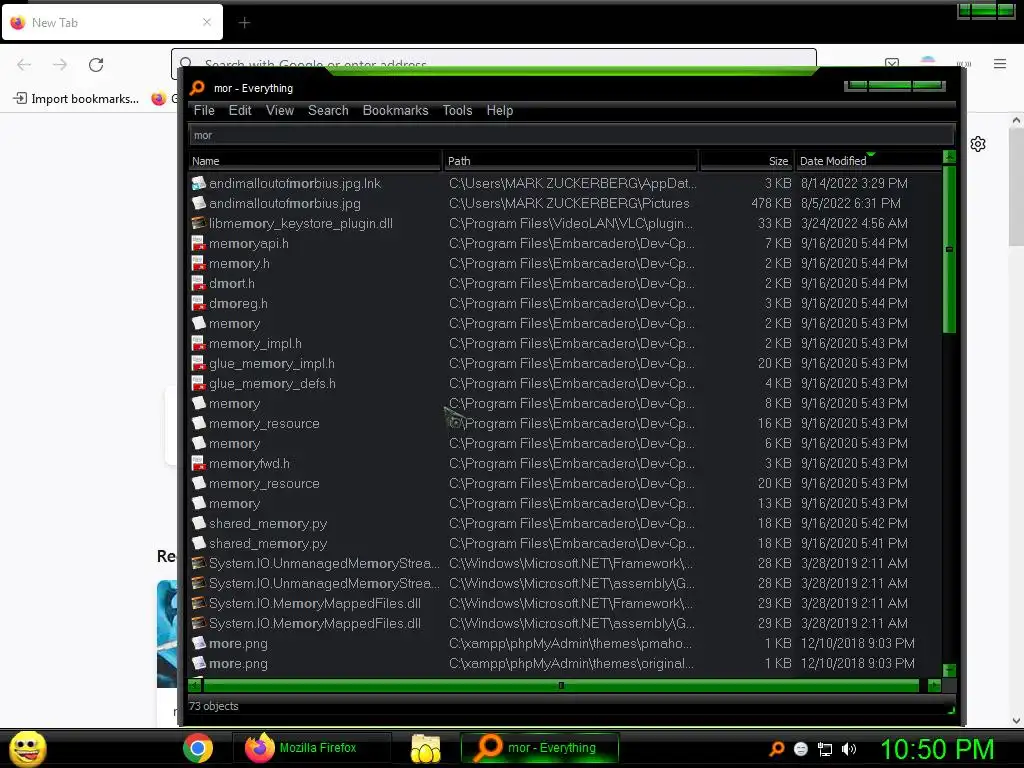Click the icon beside glue_memory_defs.h
This screenshot has height=768, width=1024.
click(x=199, y=383)
